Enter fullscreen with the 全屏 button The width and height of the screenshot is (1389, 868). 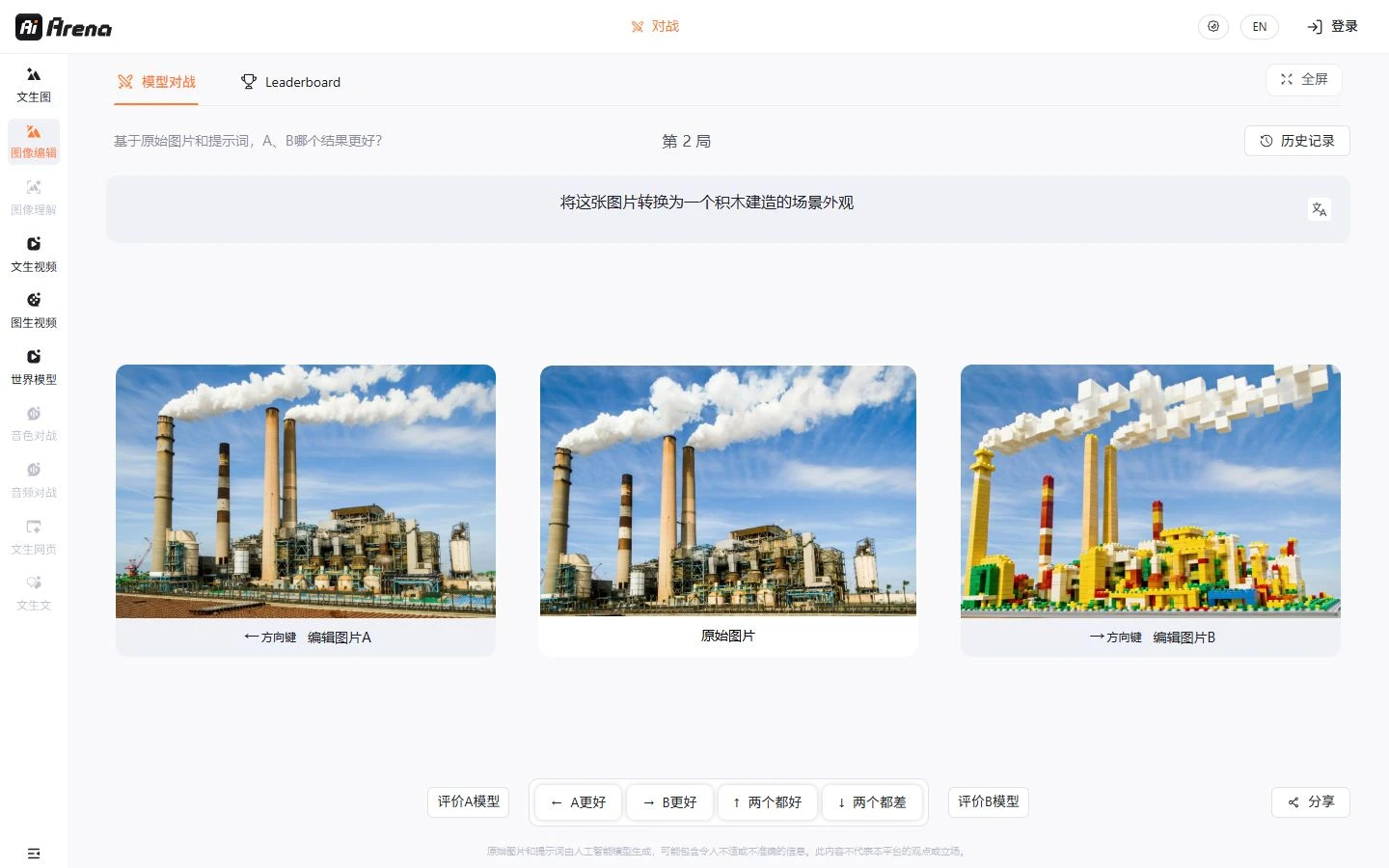point(1304,79)
